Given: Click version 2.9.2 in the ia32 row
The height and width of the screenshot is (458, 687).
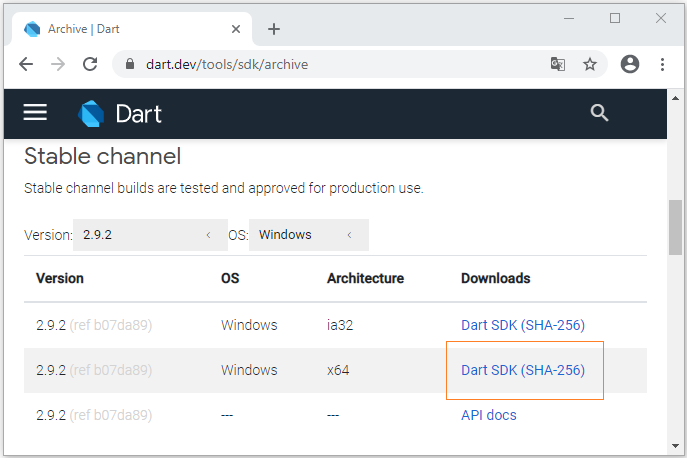Looking at the screenshot, I should (x=51, y=325).
